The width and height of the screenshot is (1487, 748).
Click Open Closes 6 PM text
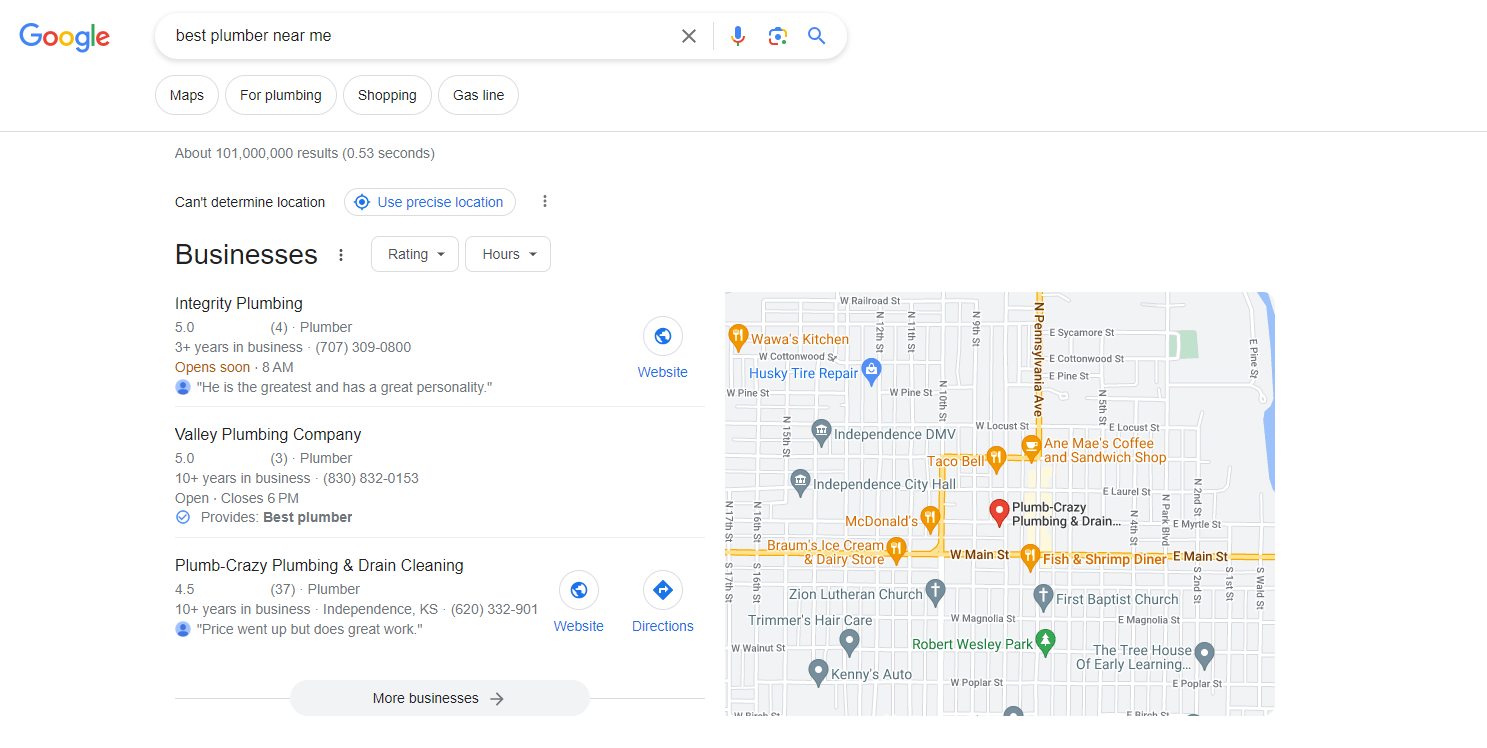click(x=237, y=498)
